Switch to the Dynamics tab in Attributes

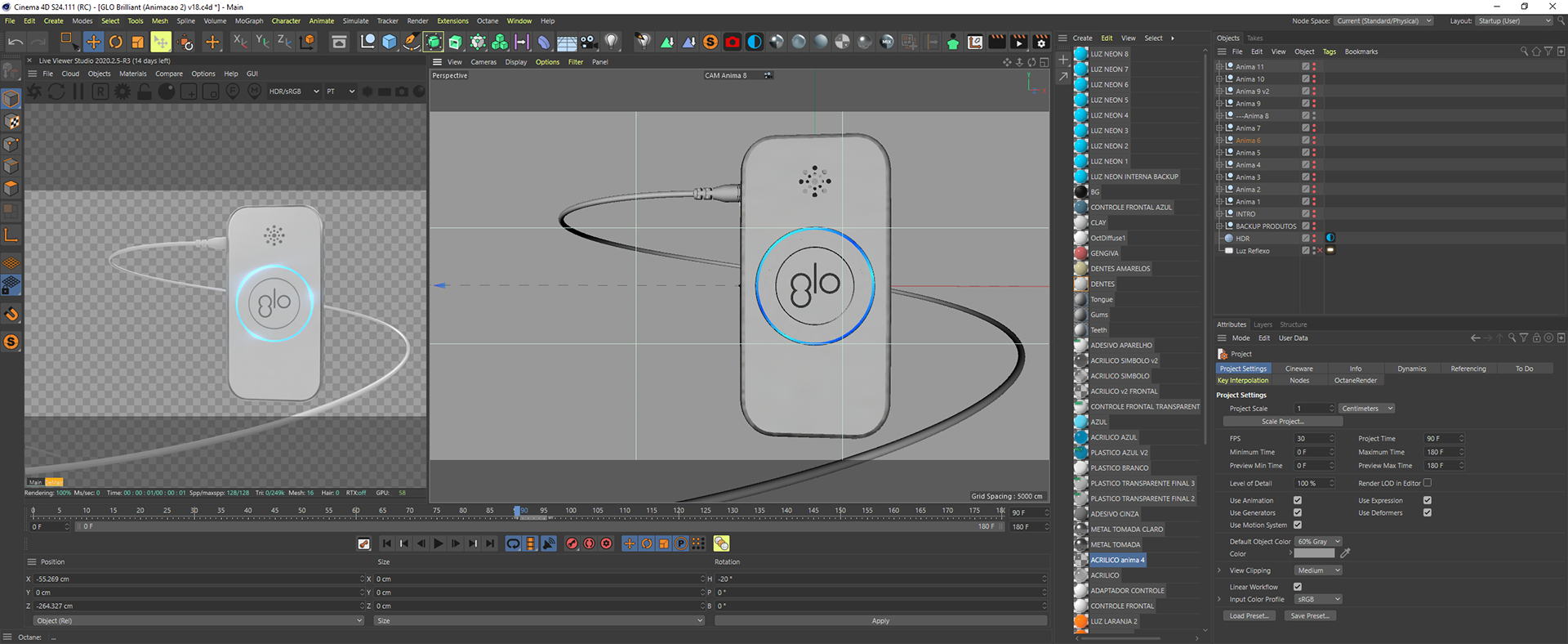click(1411, 369)
